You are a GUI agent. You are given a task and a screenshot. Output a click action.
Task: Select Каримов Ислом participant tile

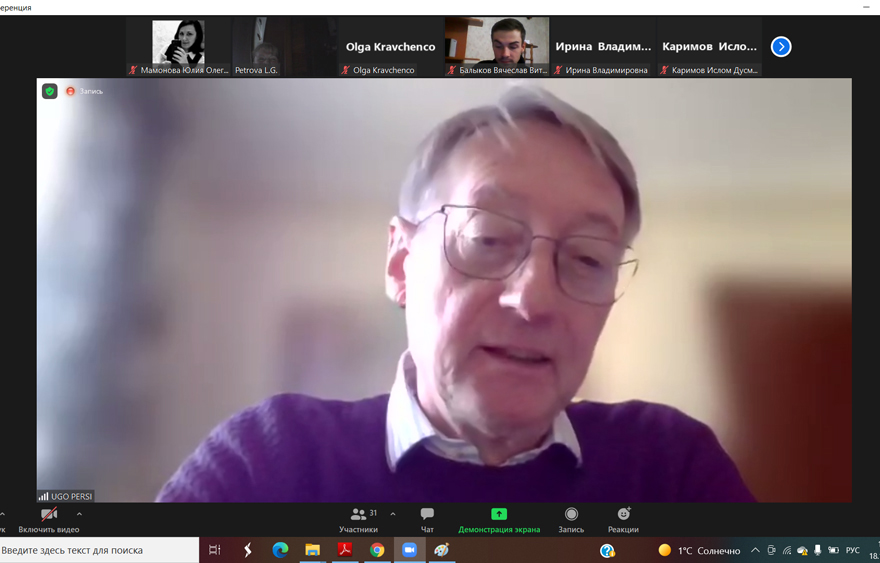(x=709, y=46)
